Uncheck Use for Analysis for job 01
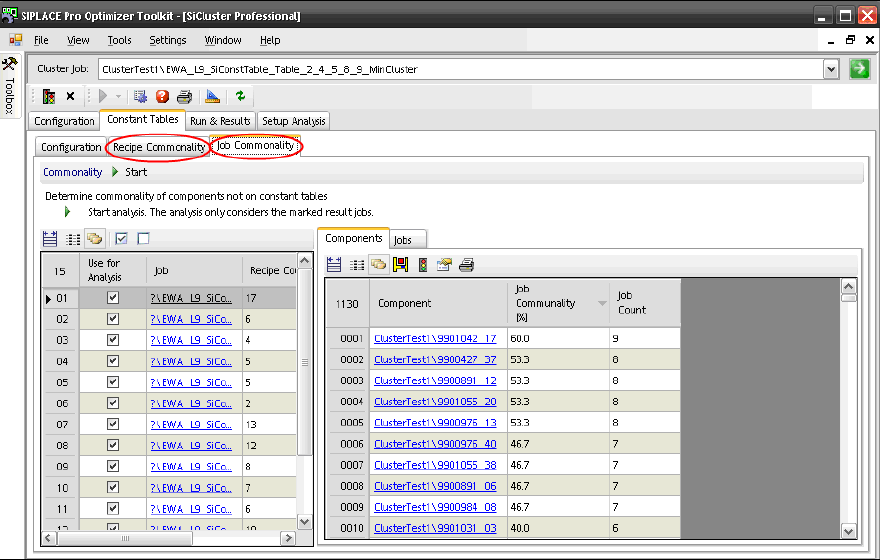880x560 pixels. 112,298
